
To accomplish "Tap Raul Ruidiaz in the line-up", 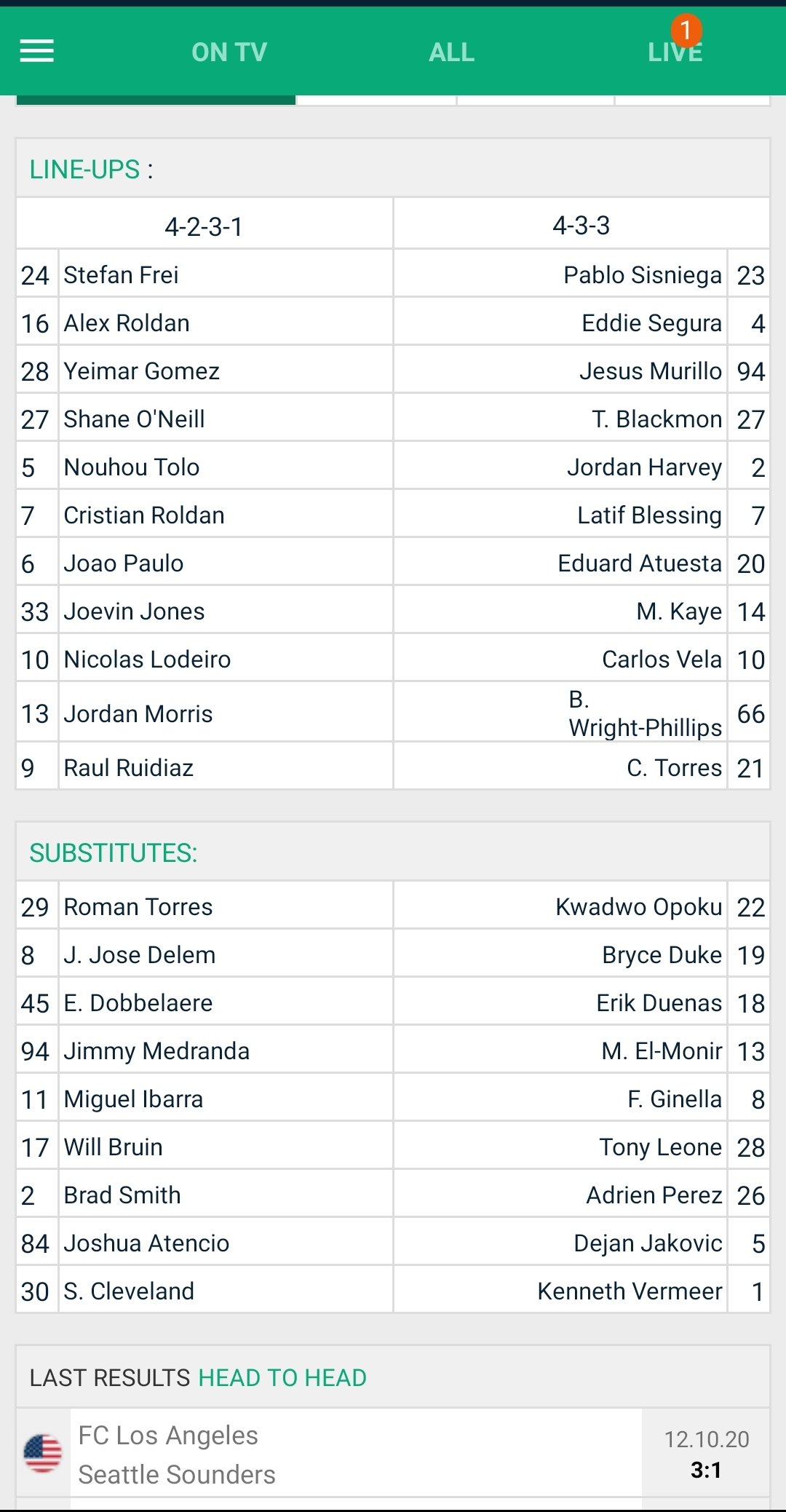I will click(129, 767).
